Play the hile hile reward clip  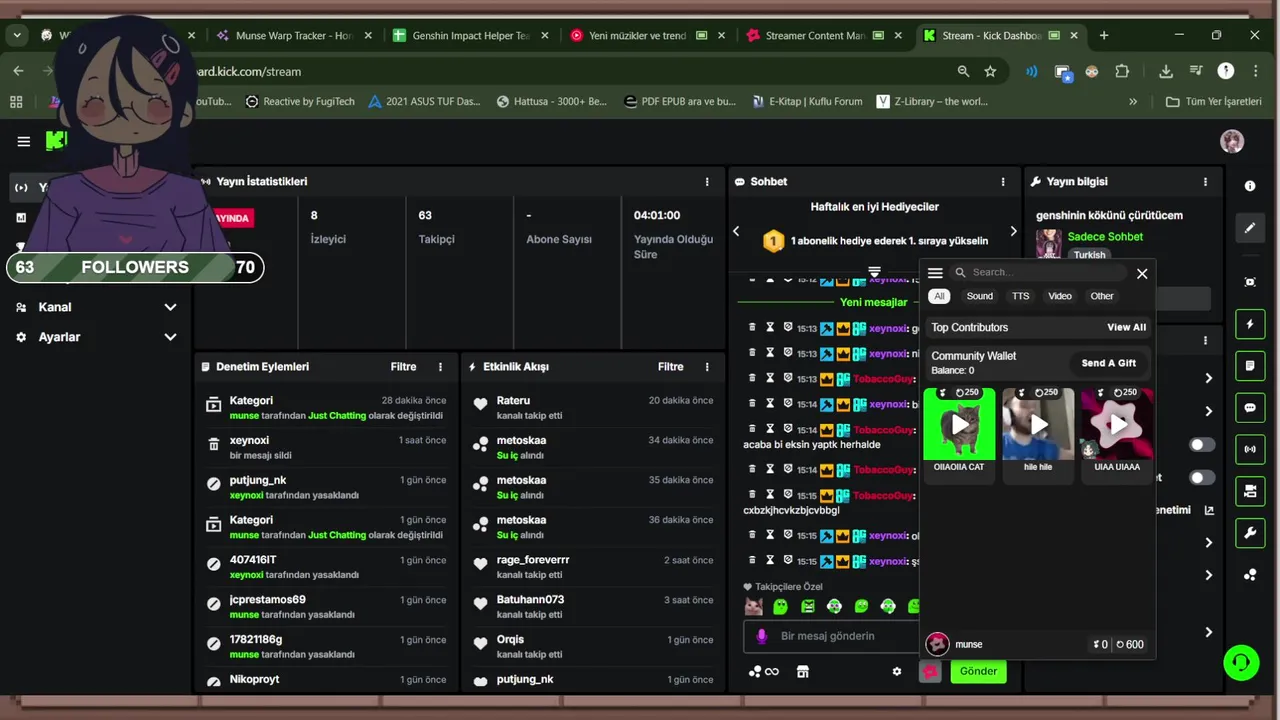[1038, 424]
